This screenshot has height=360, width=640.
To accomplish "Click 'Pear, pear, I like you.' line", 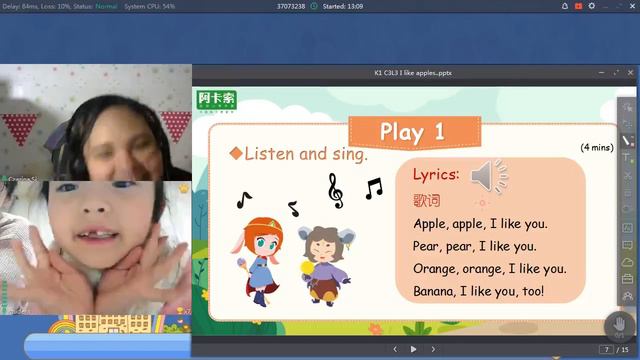I will coord(475,246).
